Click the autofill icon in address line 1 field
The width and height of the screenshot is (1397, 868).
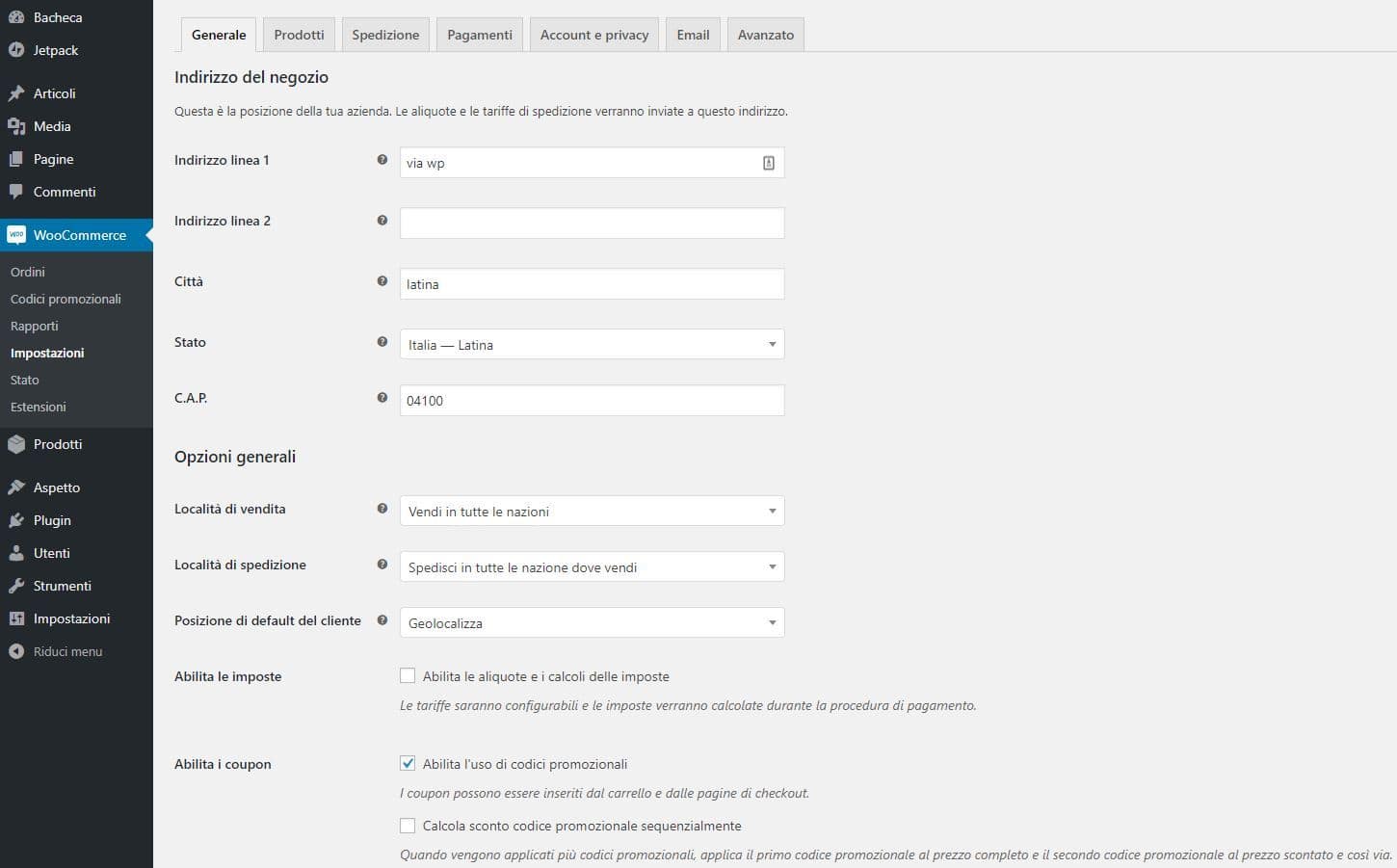point(769,163)
